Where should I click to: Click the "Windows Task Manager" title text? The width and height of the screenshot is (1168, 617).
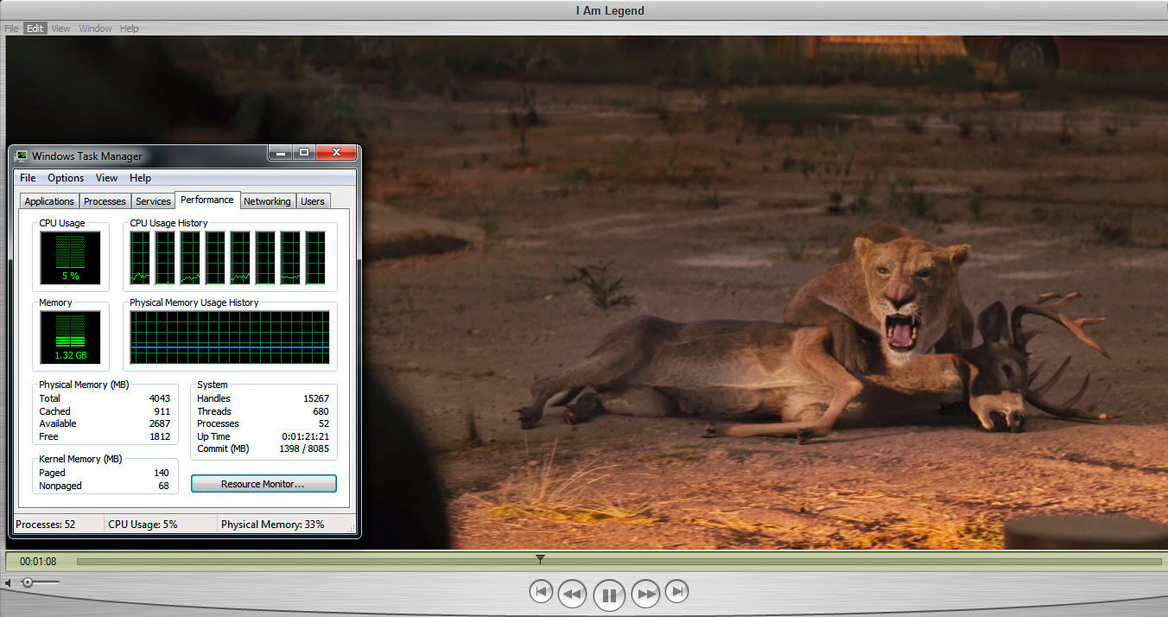[x=86, y=156]
